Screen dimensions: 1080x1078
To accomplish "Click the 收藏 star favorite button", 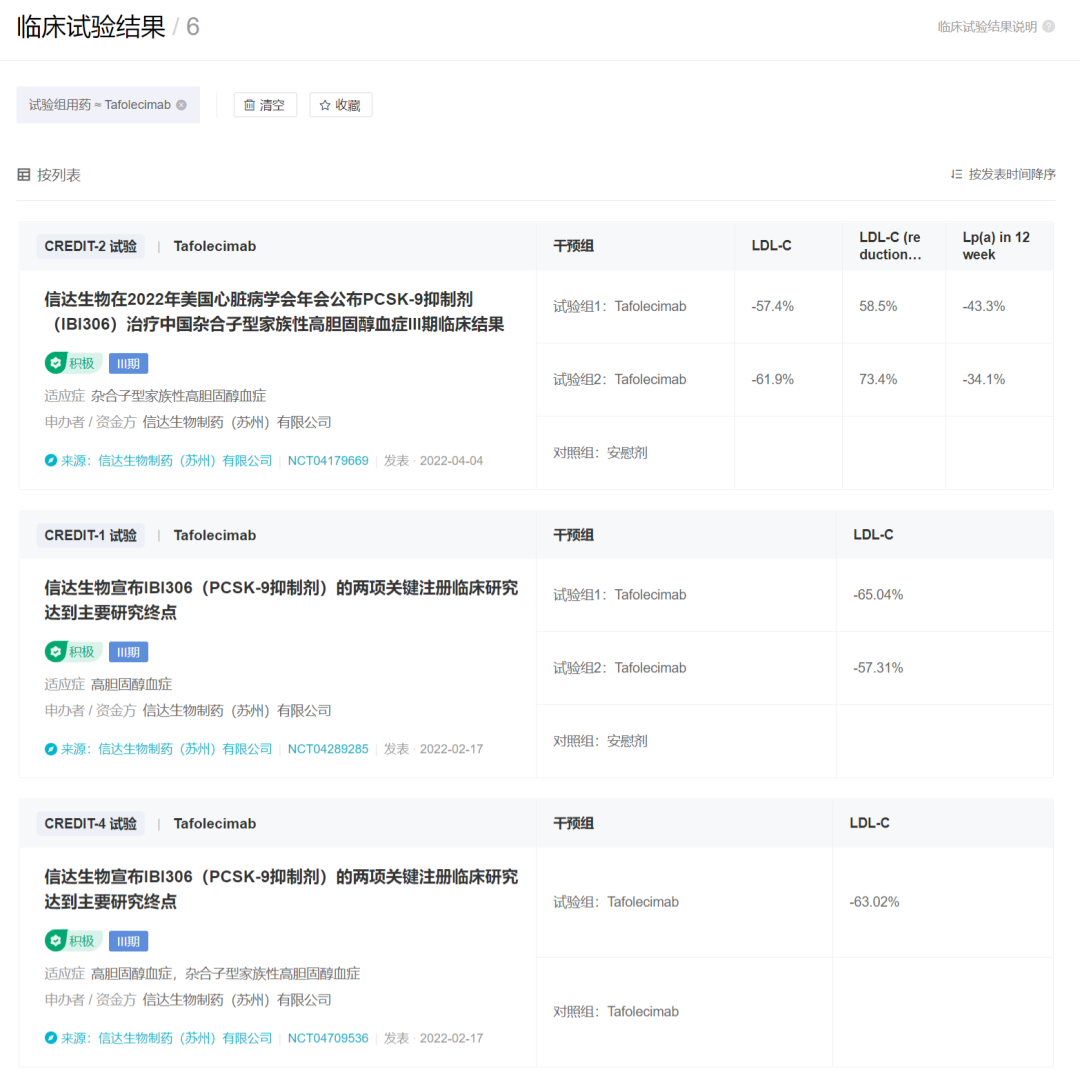I will (340, 105).
